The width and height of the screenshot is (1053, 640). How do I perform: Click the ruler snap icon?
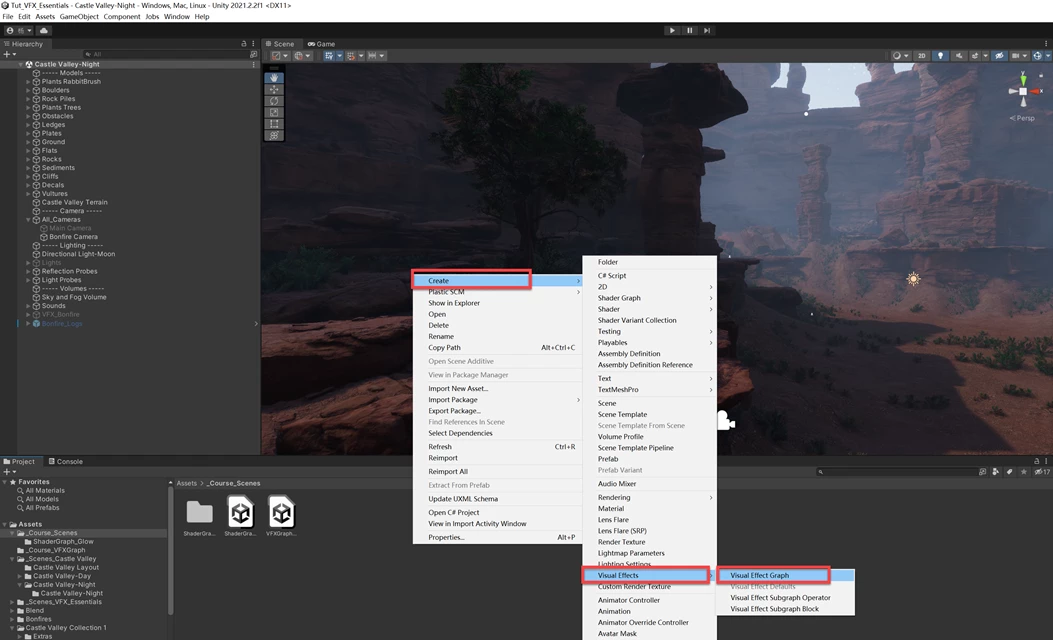click(x=372, y=56)
